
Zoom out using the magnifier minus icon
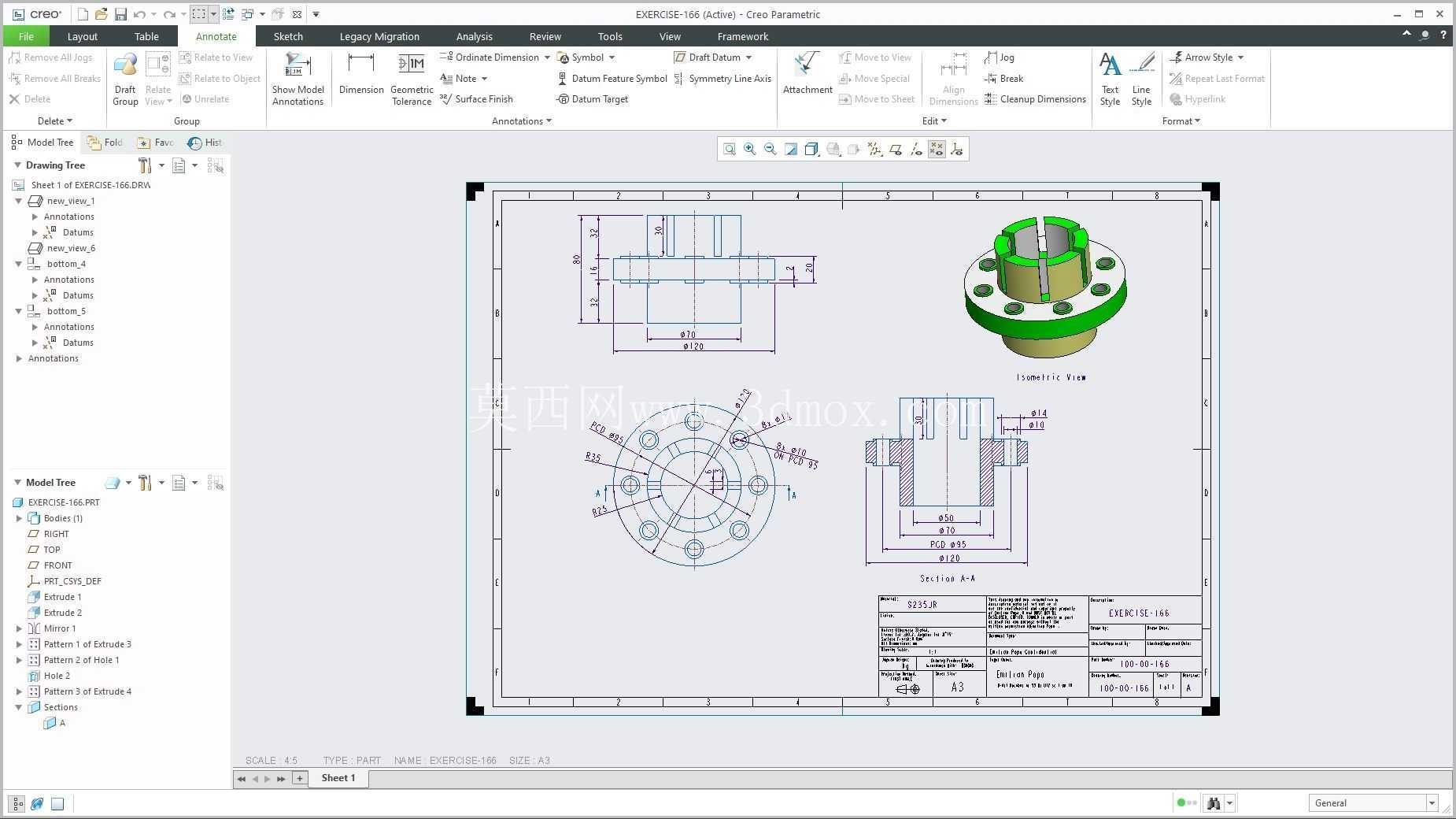tap(770, 149)
